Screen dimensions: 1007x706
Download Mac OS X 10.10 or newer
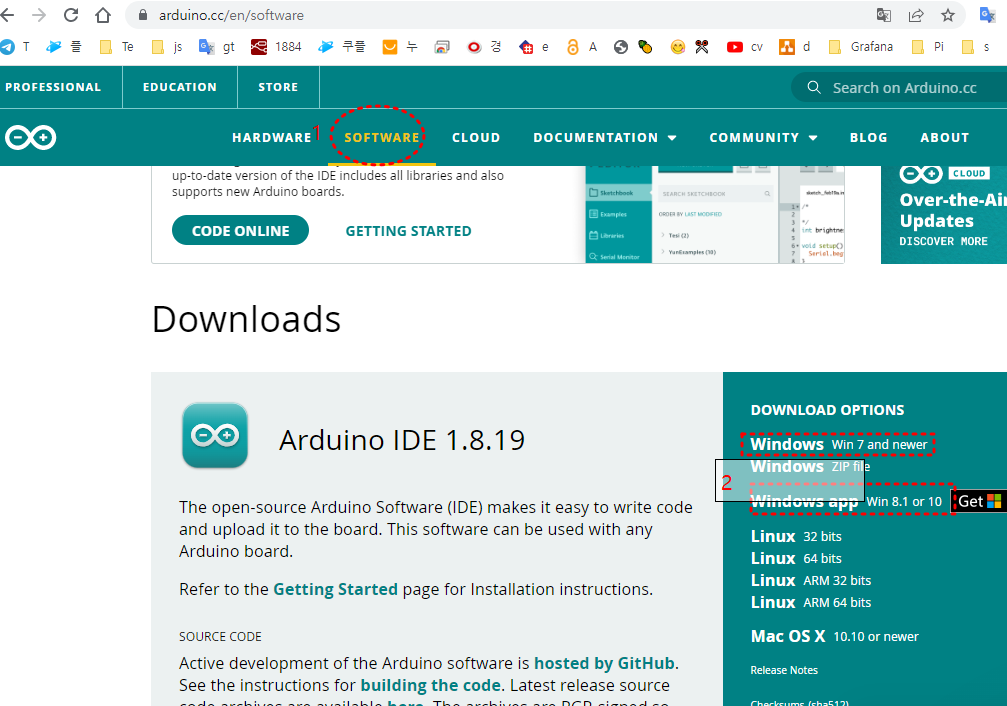click(x=835, y=637)
